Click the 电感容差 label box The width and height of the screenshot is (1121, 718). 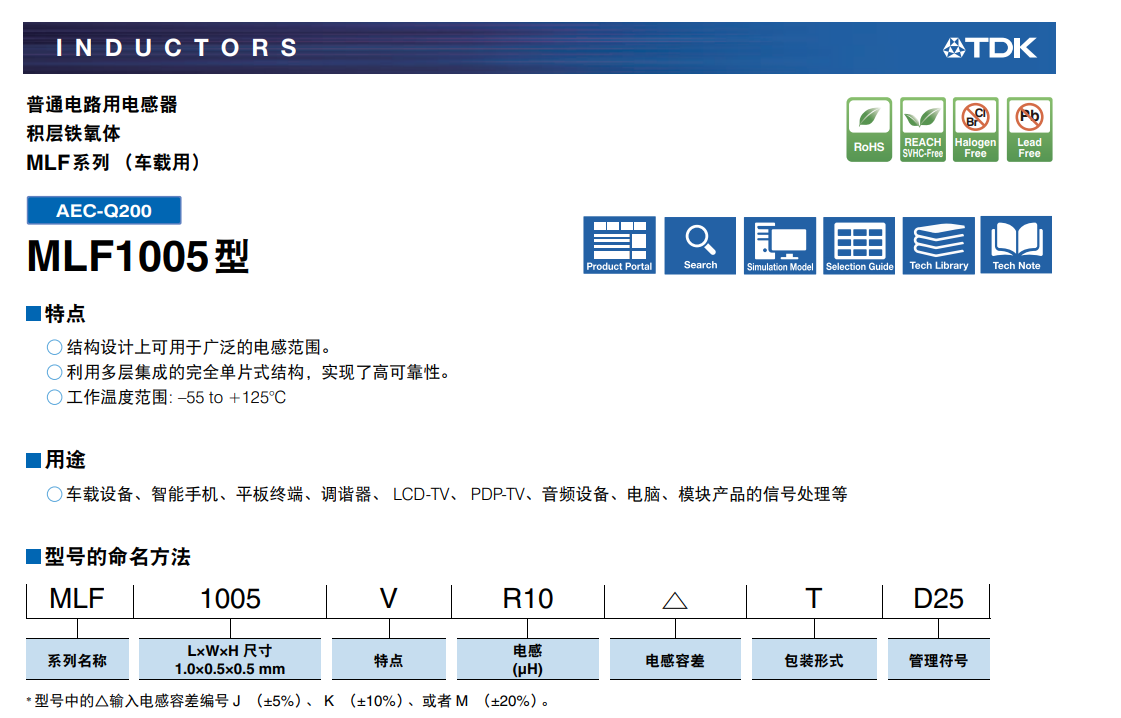[675, 659]
